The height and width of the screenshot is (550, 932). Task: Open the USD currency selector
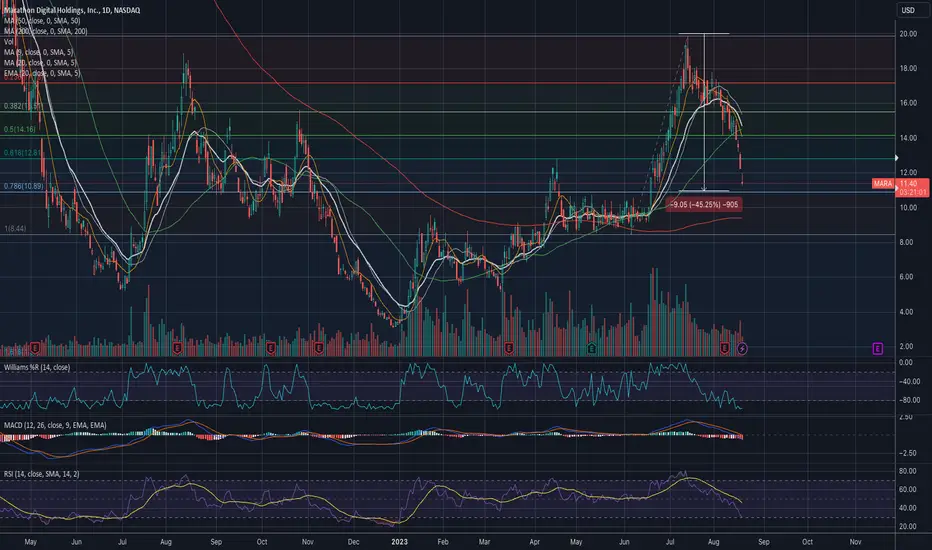coord(908,10)
